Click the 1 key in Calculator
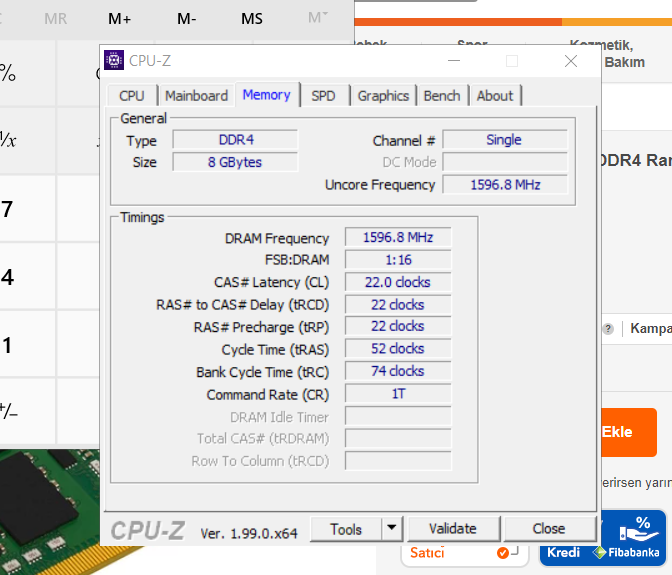The width and height of the screenshot is (672, 575). [x=27, y=344]
